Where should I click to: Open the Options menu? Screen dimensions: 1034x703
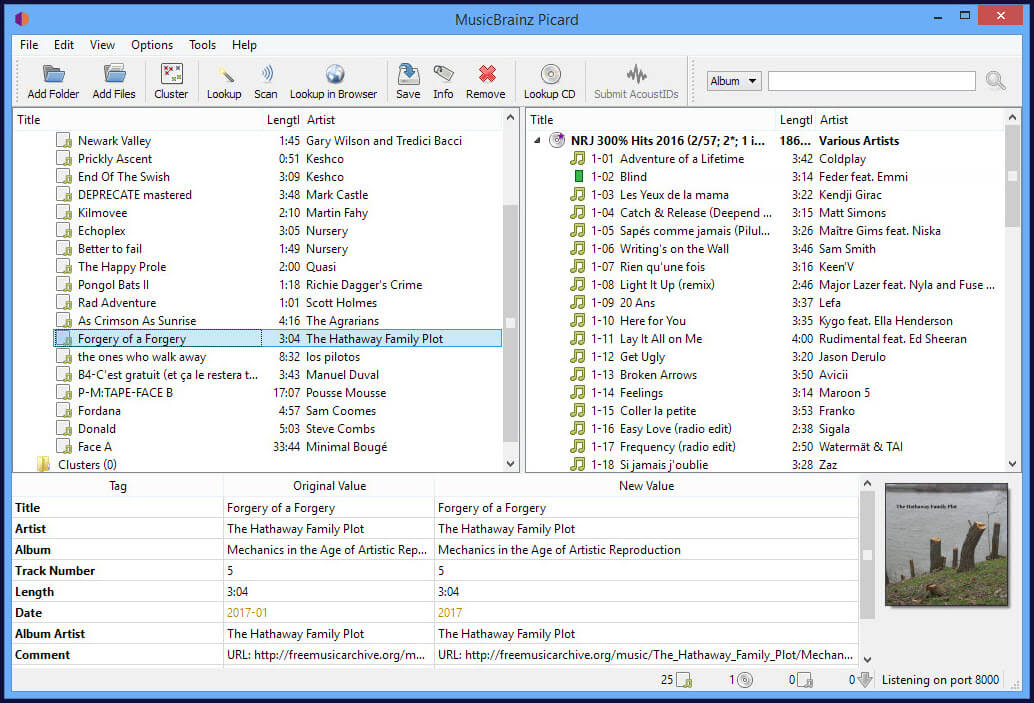click(152, 45)
